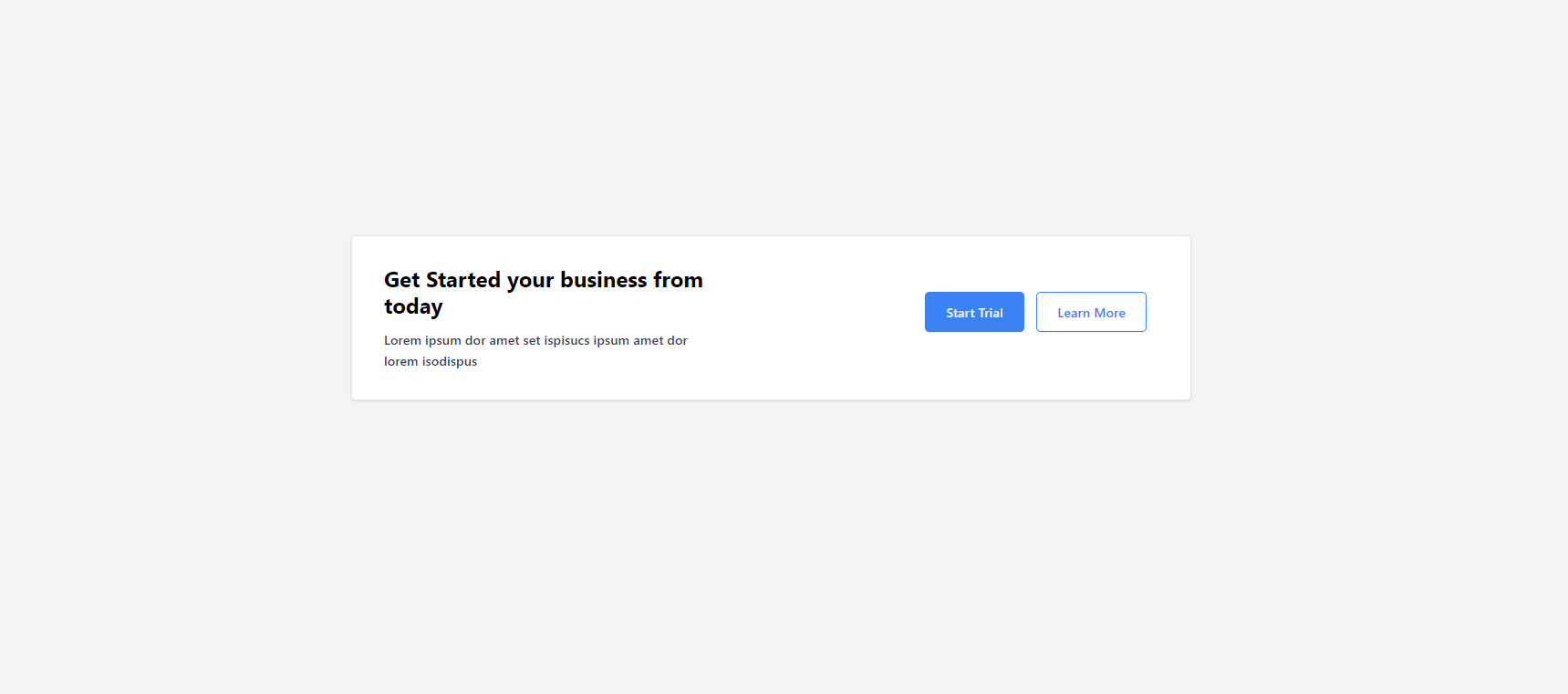
Task: Select the heading "Get Started your business from today"
Action: (x=544, y=293)
